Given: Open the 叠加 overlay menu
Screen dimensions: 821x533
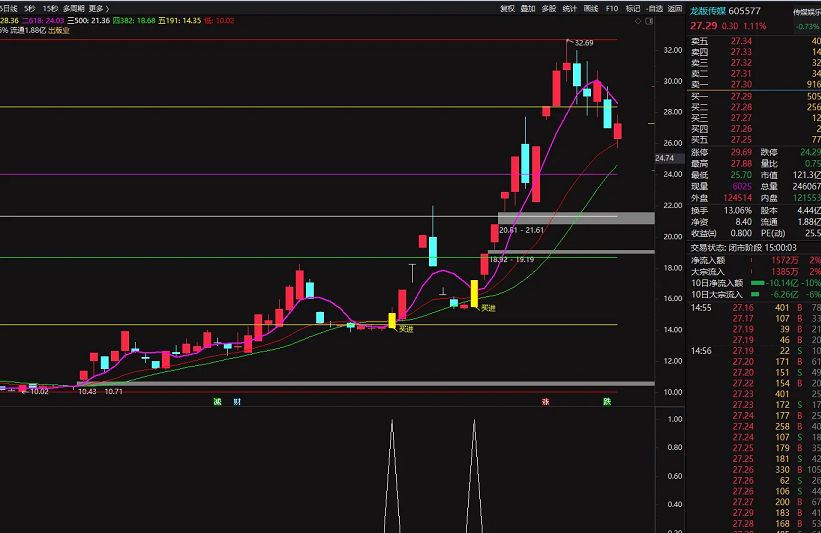Looking at the screenshot, I should point(528,8).
